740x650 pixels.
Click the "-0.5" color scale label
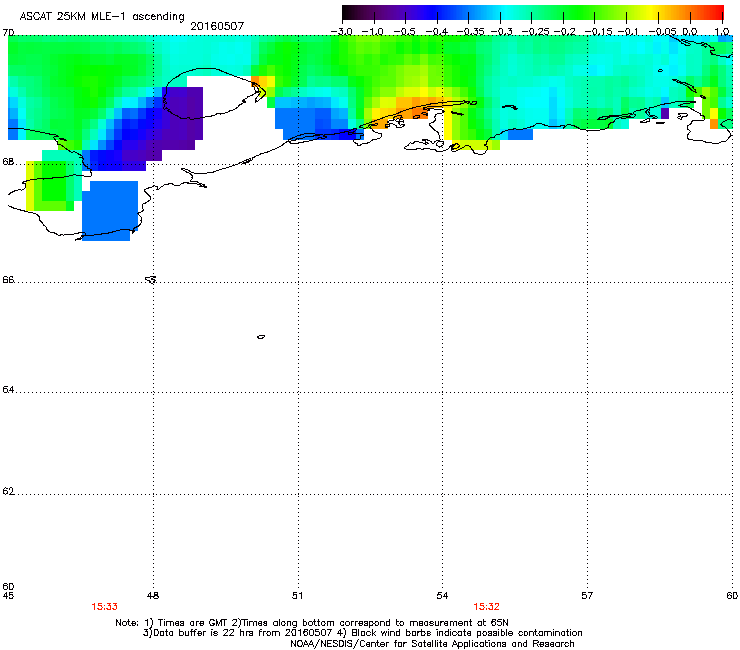click(404, 32)
